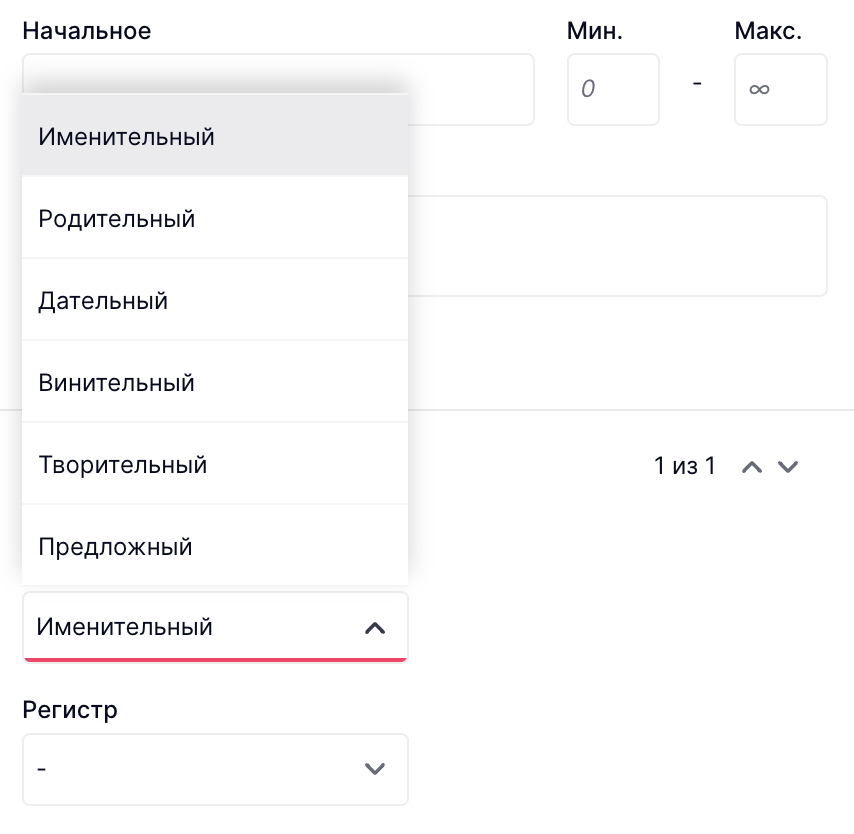Screen dimensions: 854x834
Task: Click the Начальное field label
Action: (87, 31)
